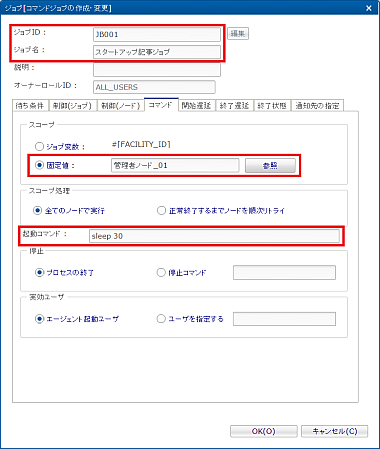
Task: Close the job dialog with X
Action: pos(369,8)
